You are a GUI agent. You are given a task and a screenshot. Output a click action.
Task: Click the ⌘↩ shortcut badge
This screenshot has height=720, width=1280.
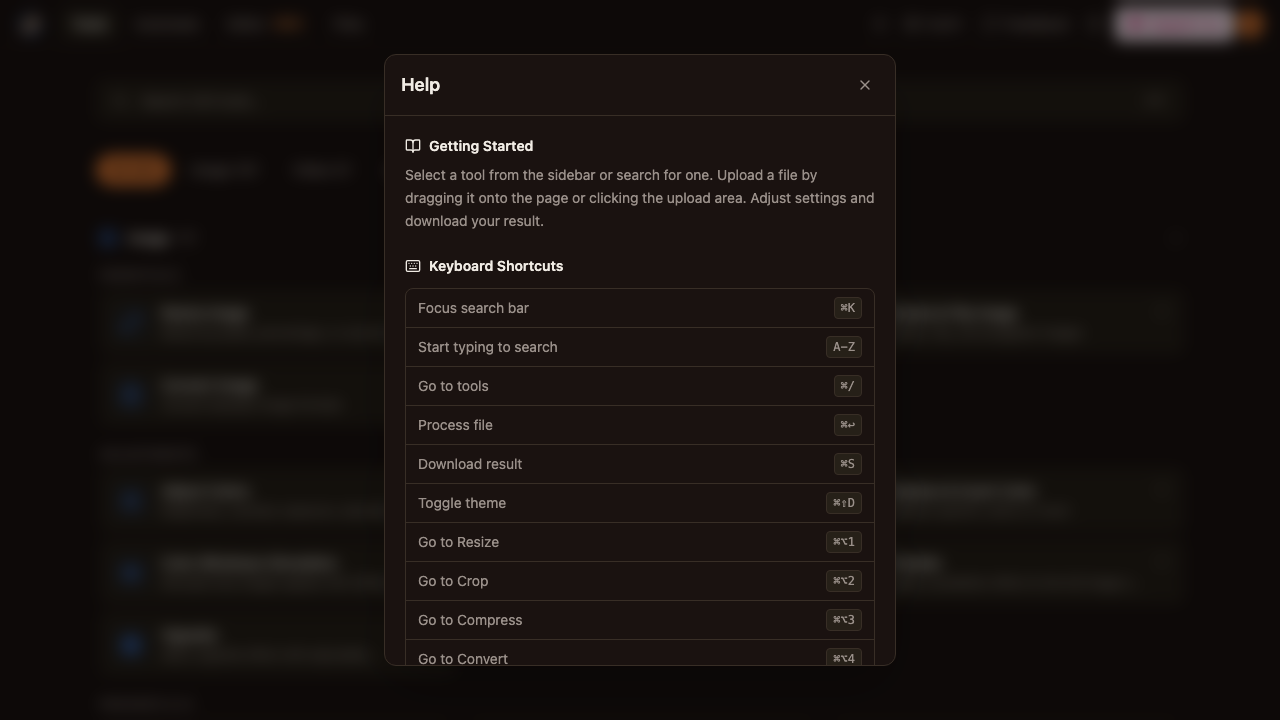[848, 425]
